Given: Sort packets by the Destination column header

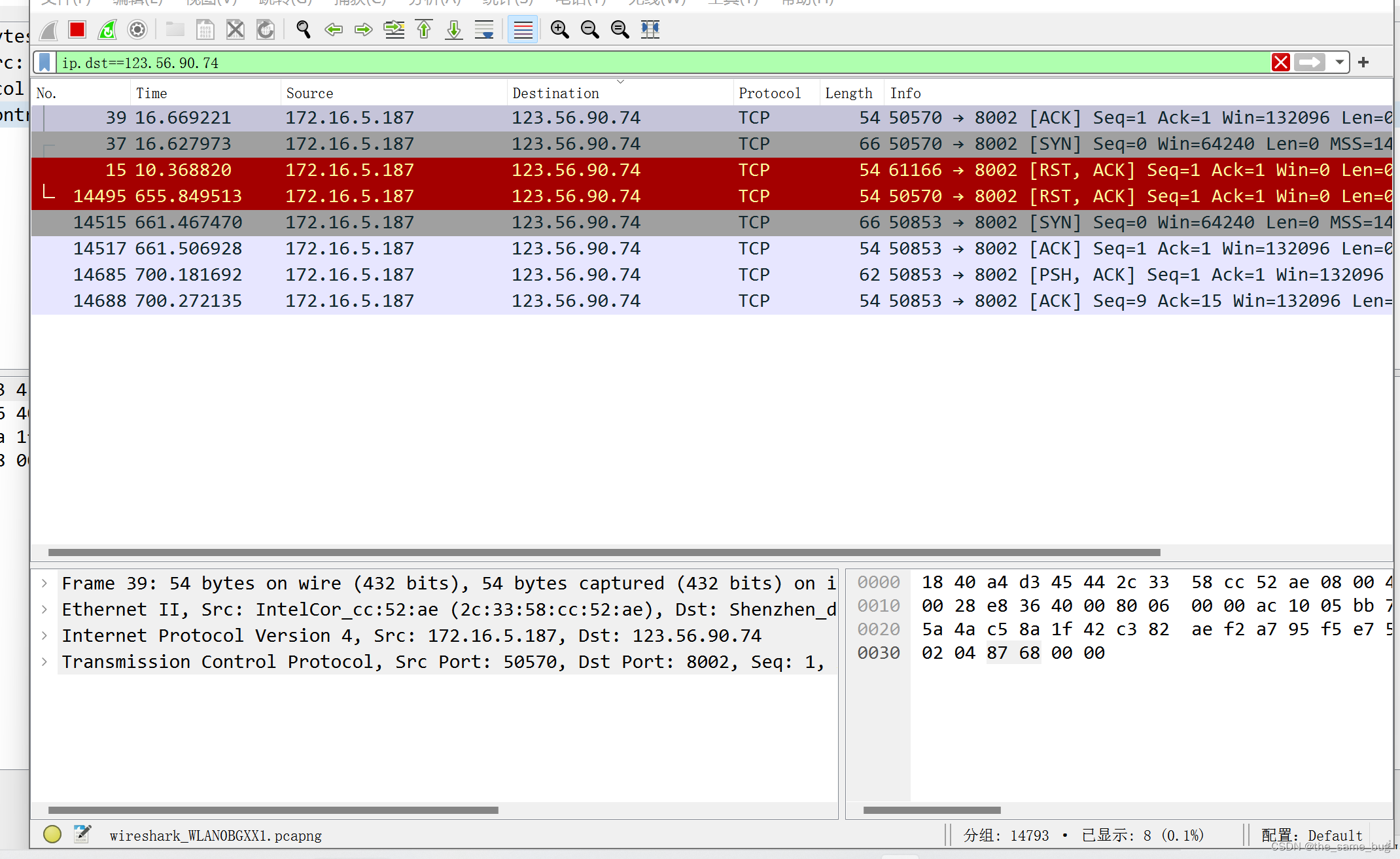Looking at the screenshot, I should coord(555,93).
